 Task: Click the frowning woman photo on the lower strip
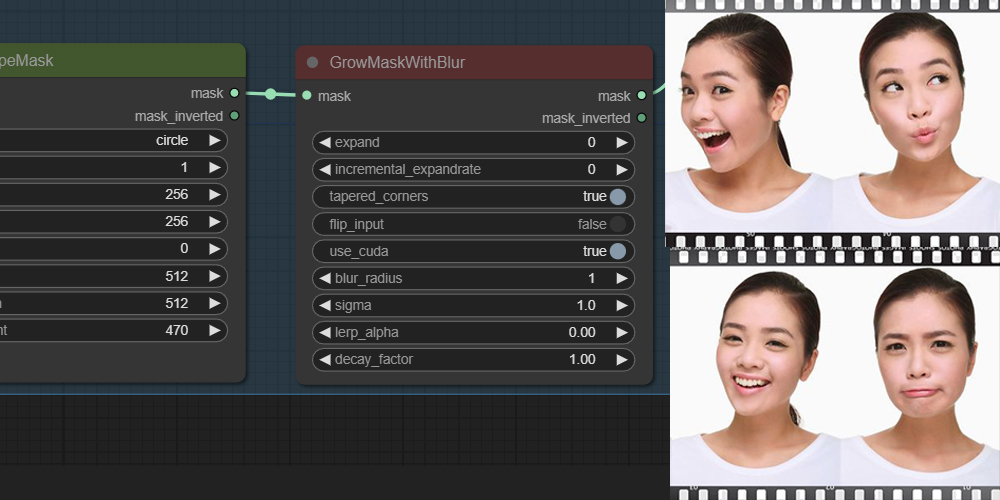pos(920,376)
